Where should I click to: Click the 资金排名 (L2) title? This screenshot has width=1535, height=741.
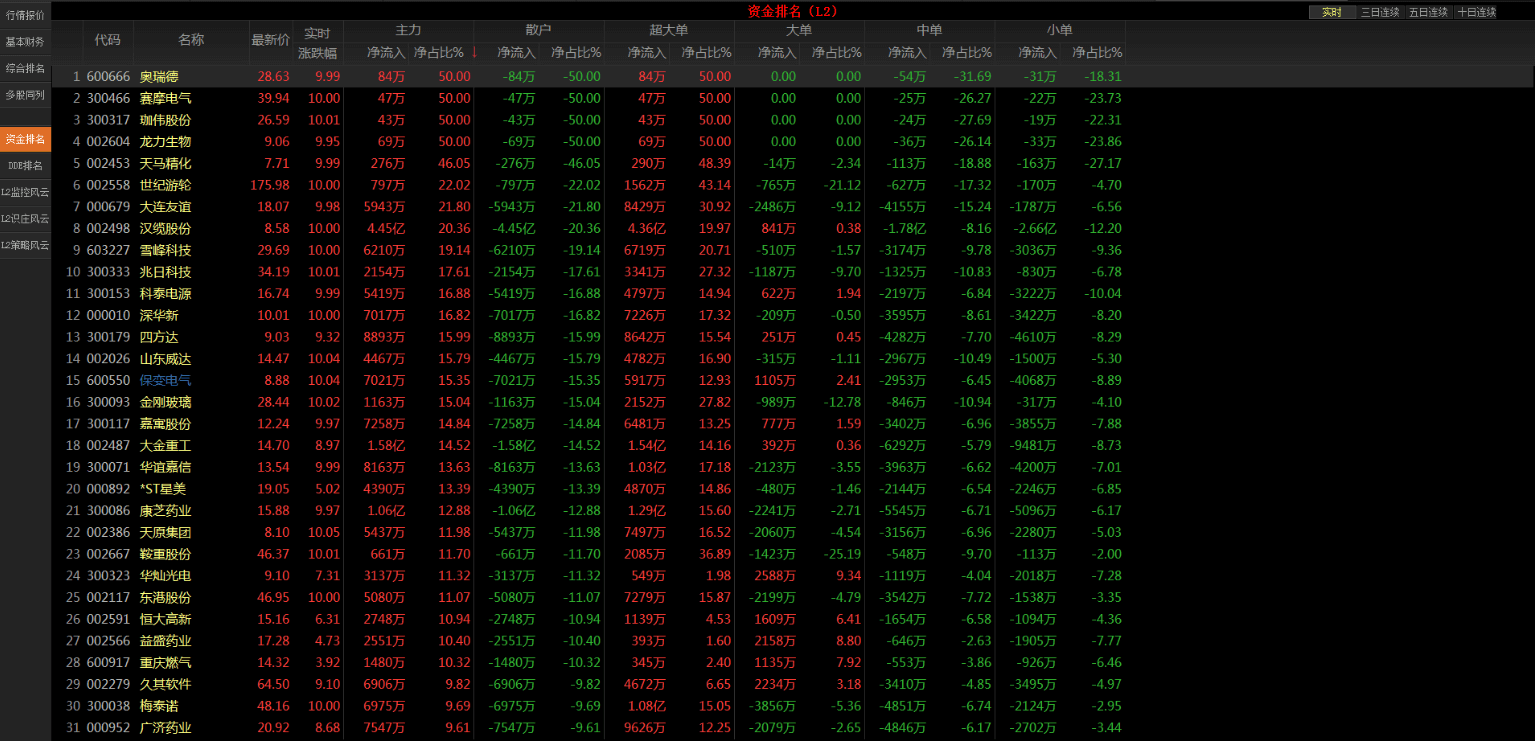click(792, 11)
